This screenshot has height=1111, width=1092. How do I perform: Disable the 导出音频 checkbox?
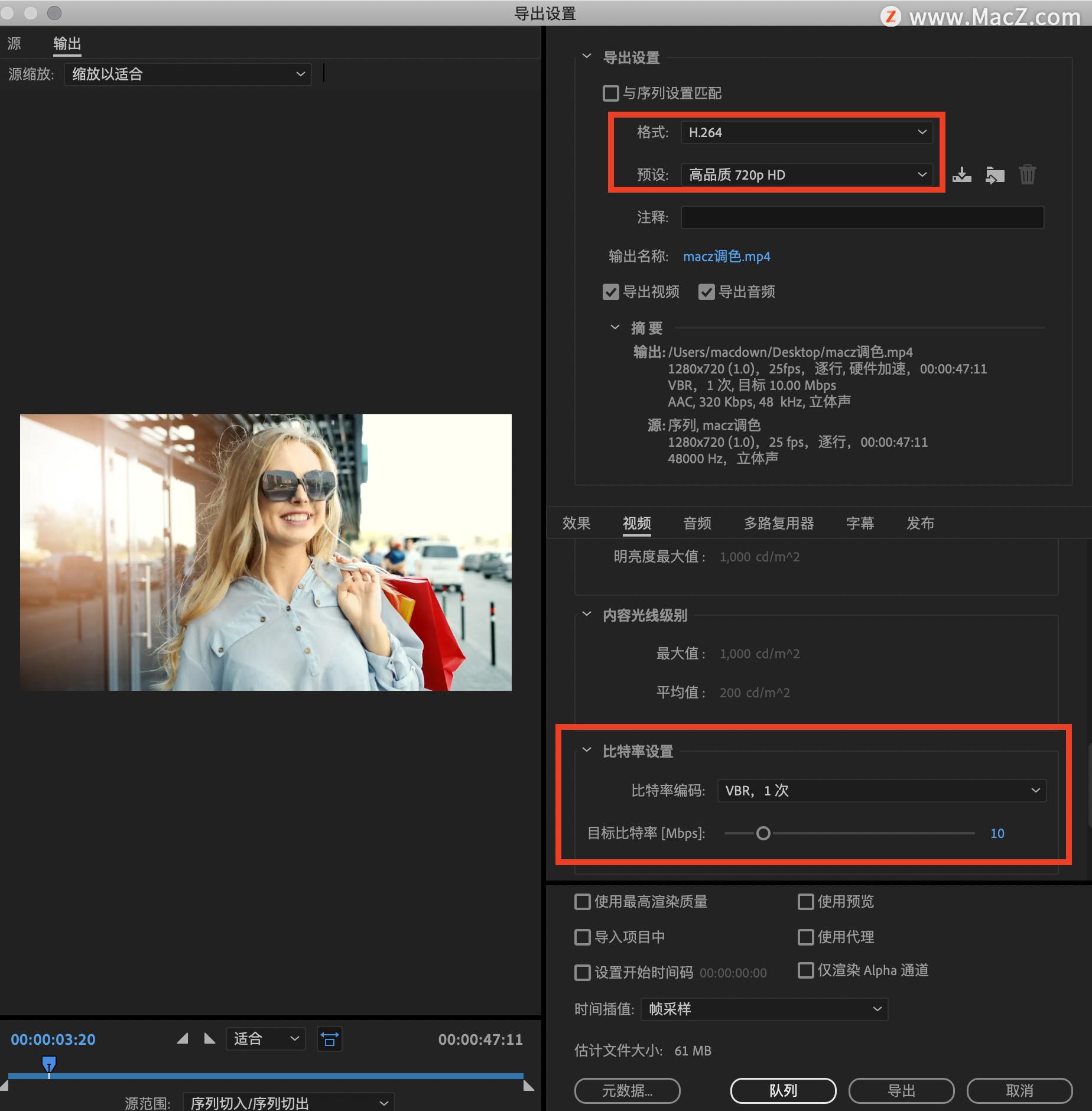(707, 291)
